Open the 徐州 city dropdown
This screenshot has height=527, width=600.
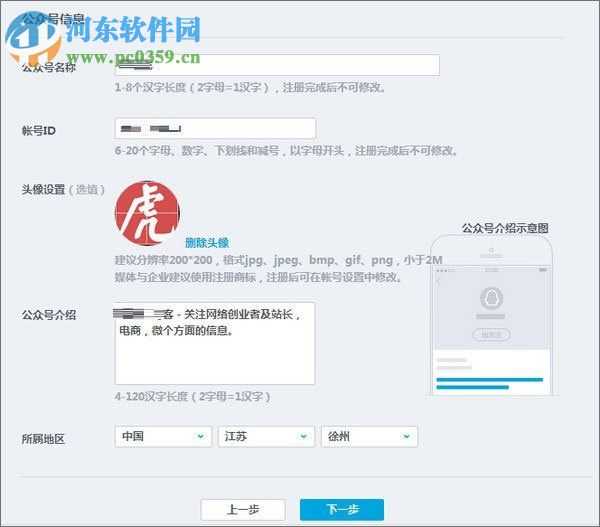(369, 436)
